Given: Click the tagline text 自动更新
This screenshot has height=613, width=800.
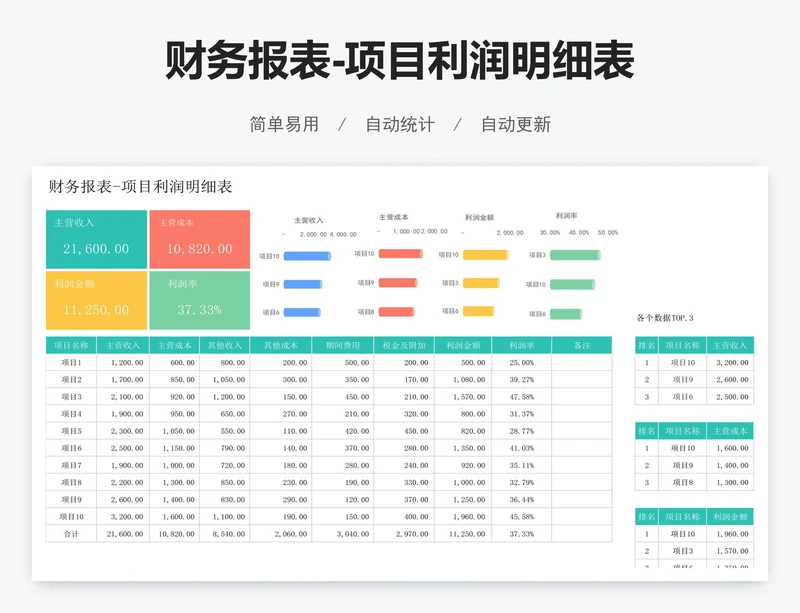Looking at the screenshot, I should click(516, 125).
